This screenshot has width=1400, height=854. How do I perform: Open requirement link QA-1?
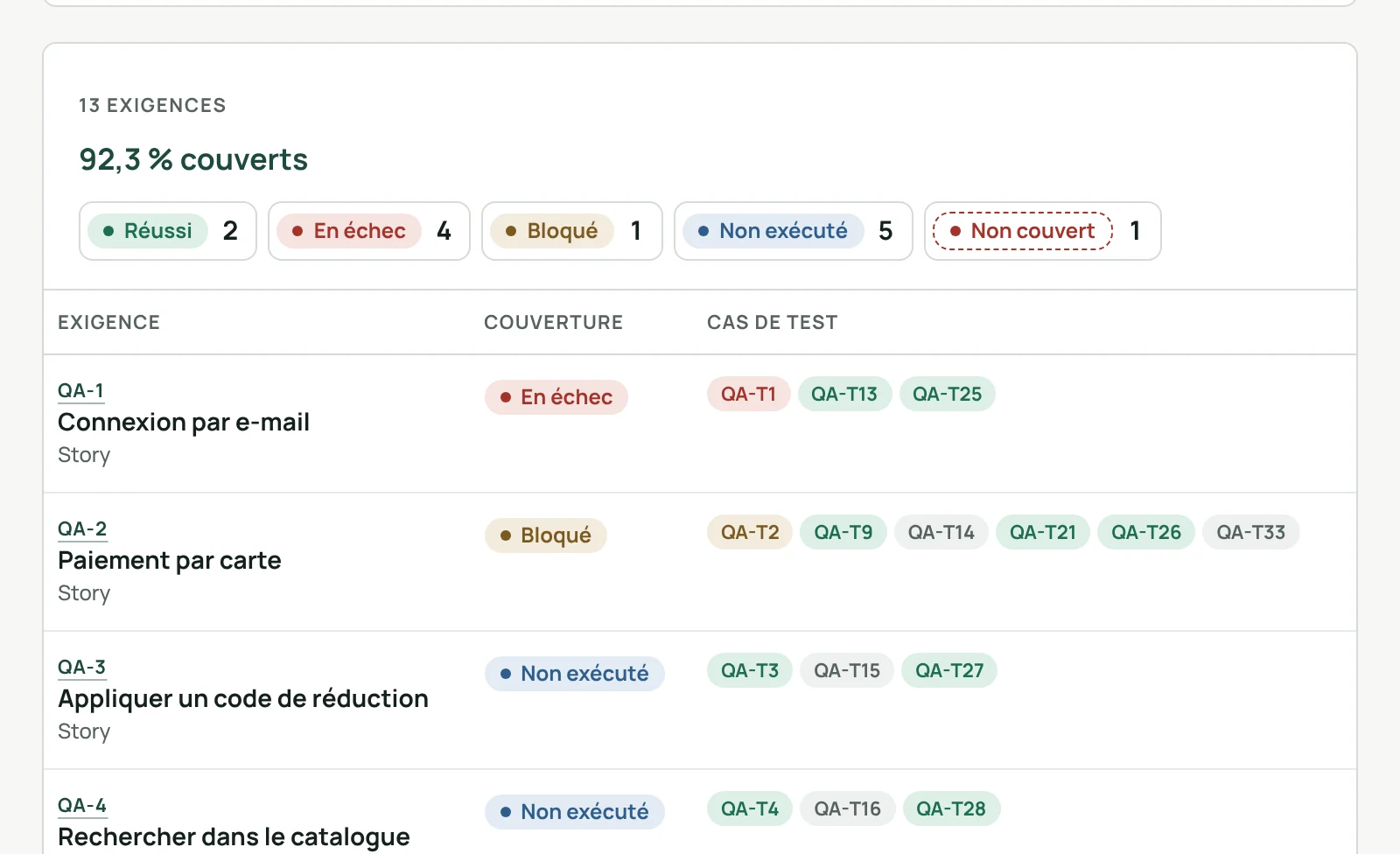81,390
